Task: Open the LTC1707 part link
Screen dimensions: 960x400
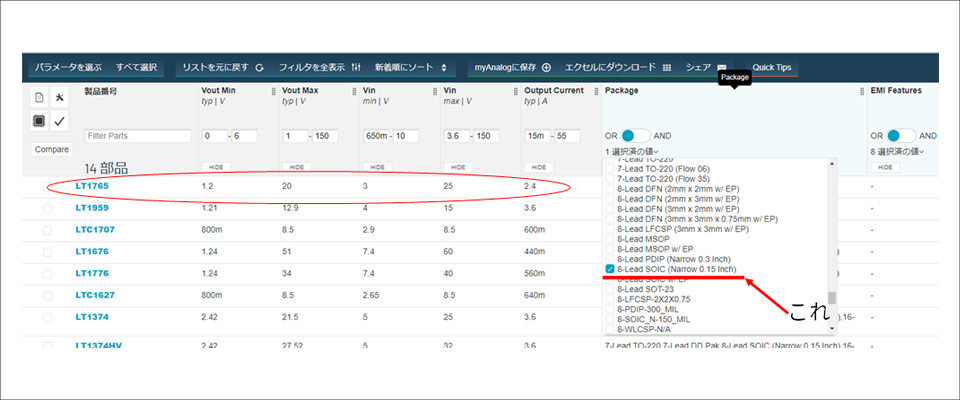Action: [96, 230]
